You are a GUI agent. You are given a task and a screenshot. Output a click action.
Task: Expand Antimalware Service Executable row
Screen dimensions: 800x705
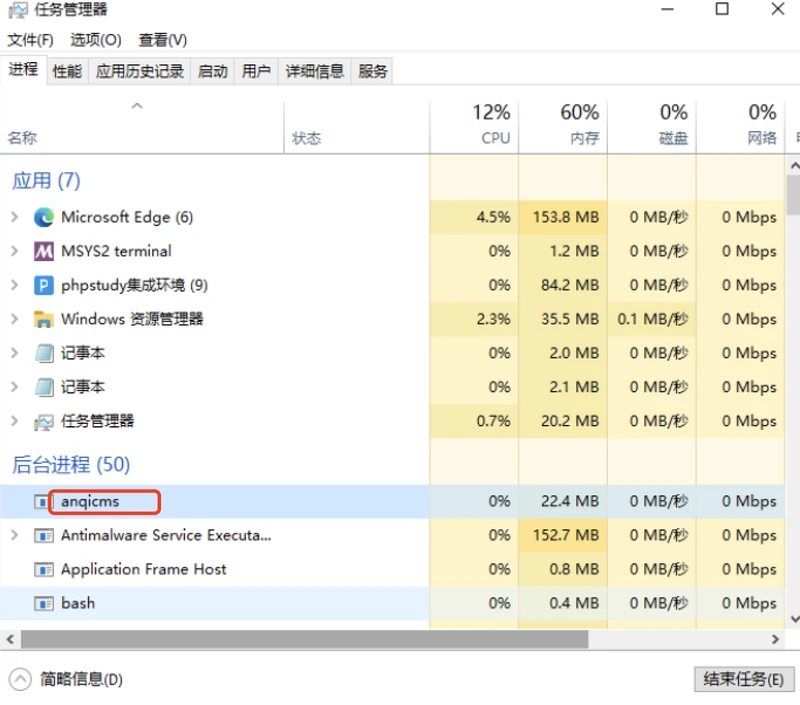pyautogui.click(x=14, y=535)
